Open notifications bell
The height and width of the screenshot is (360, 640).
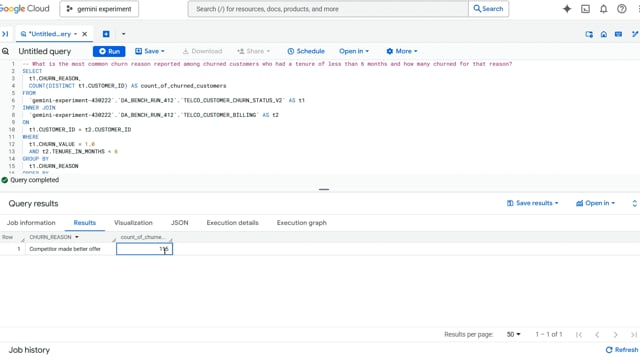[603, 9]
